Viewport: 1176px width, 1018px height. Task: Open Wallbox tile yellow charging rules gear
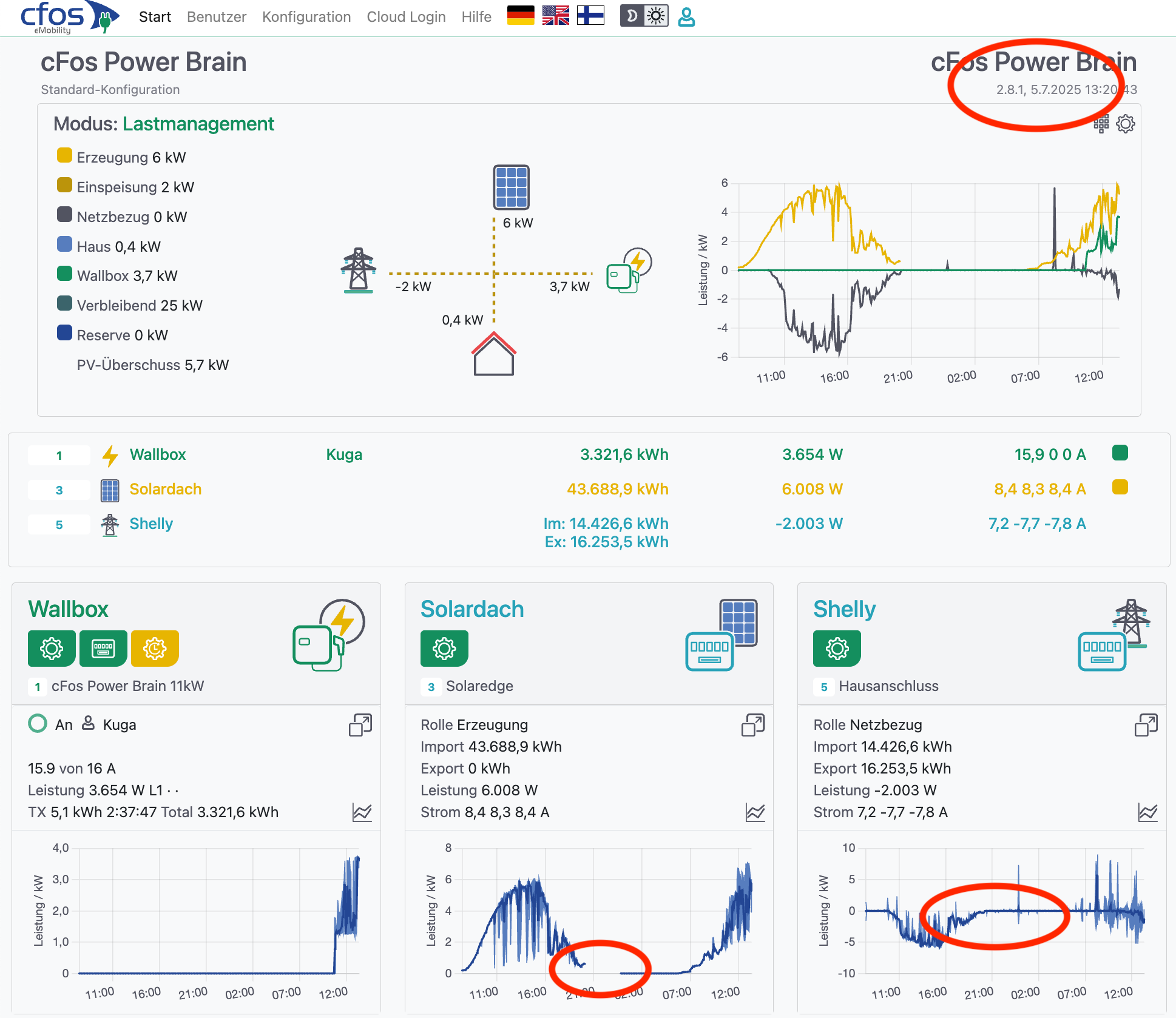coord(155,649)
